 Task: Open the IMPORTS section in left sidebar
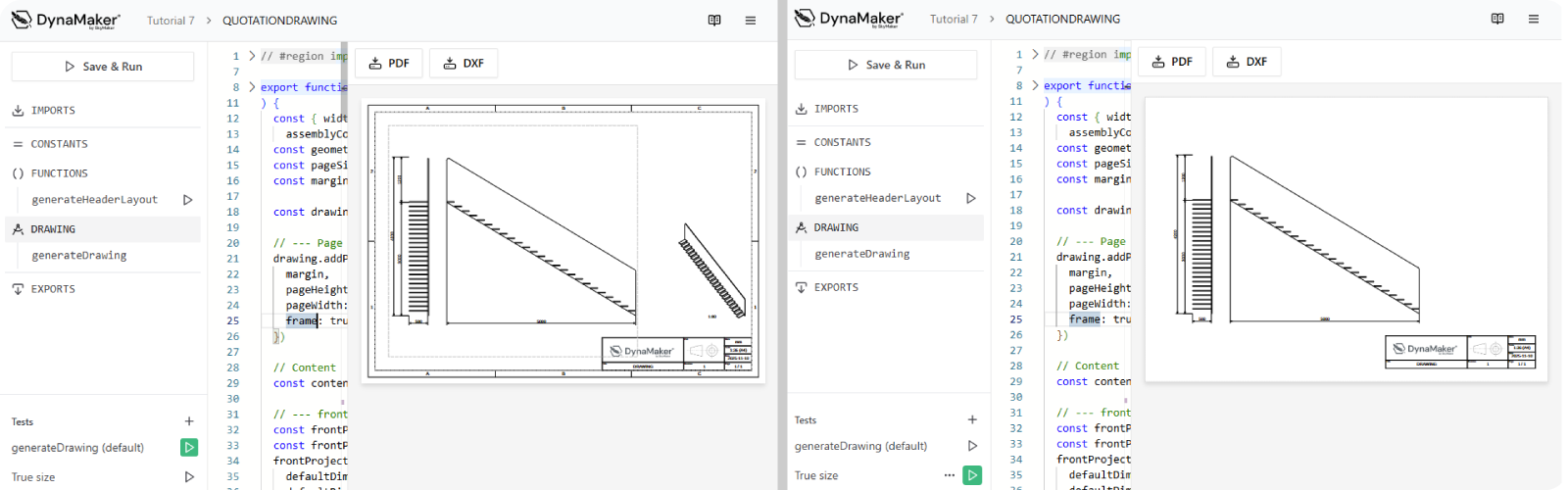(x=53, y=111)
